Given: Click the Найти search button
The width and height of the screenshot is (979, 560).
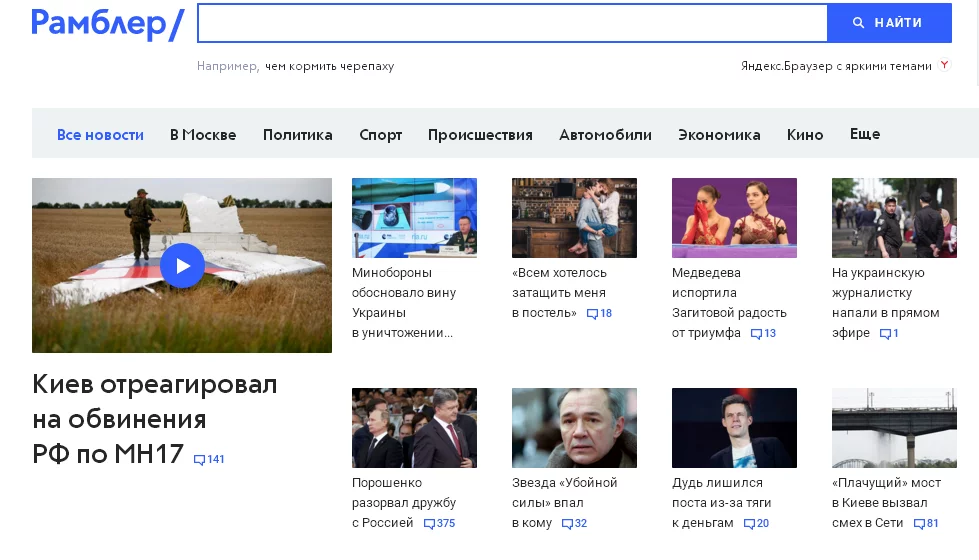Looking at the screenshot, I should 889,23.
